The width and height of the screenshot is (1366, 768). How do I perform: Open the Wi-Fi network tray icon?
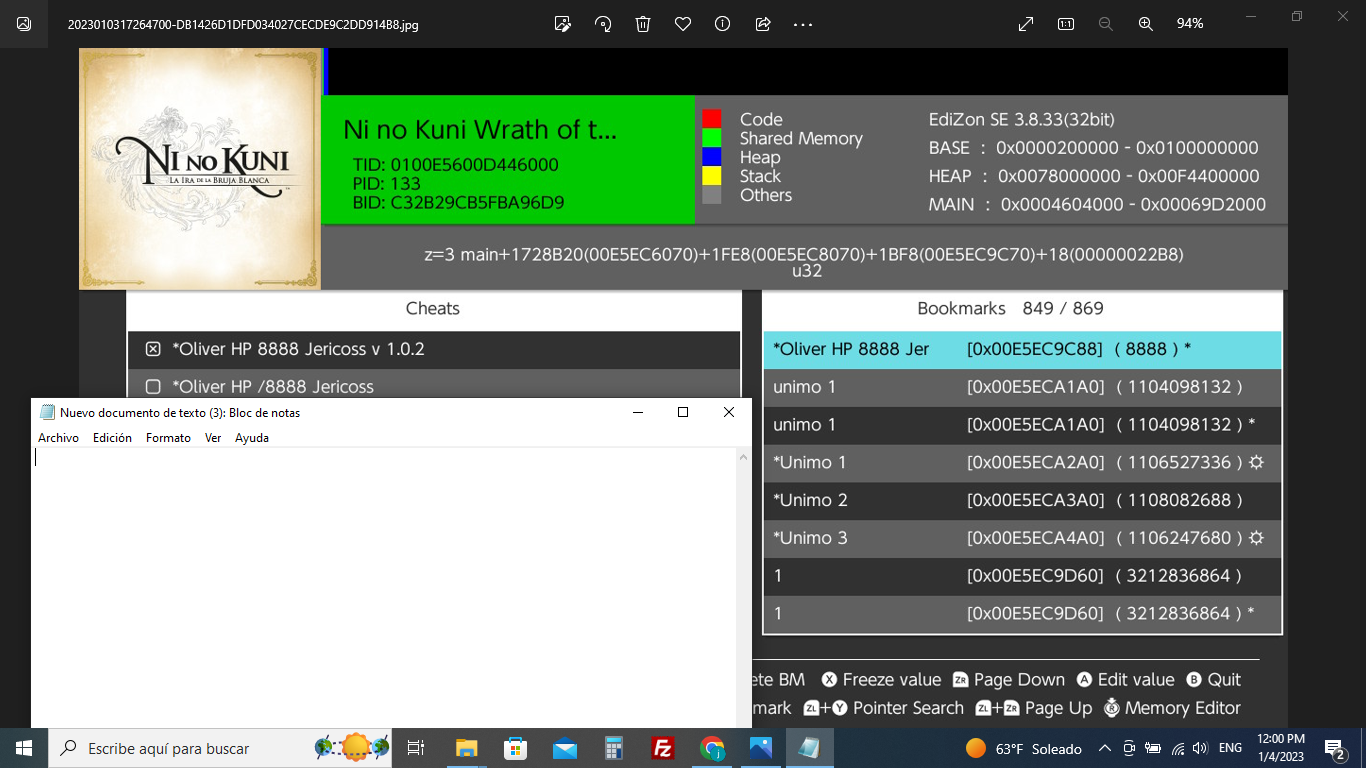1177,748
